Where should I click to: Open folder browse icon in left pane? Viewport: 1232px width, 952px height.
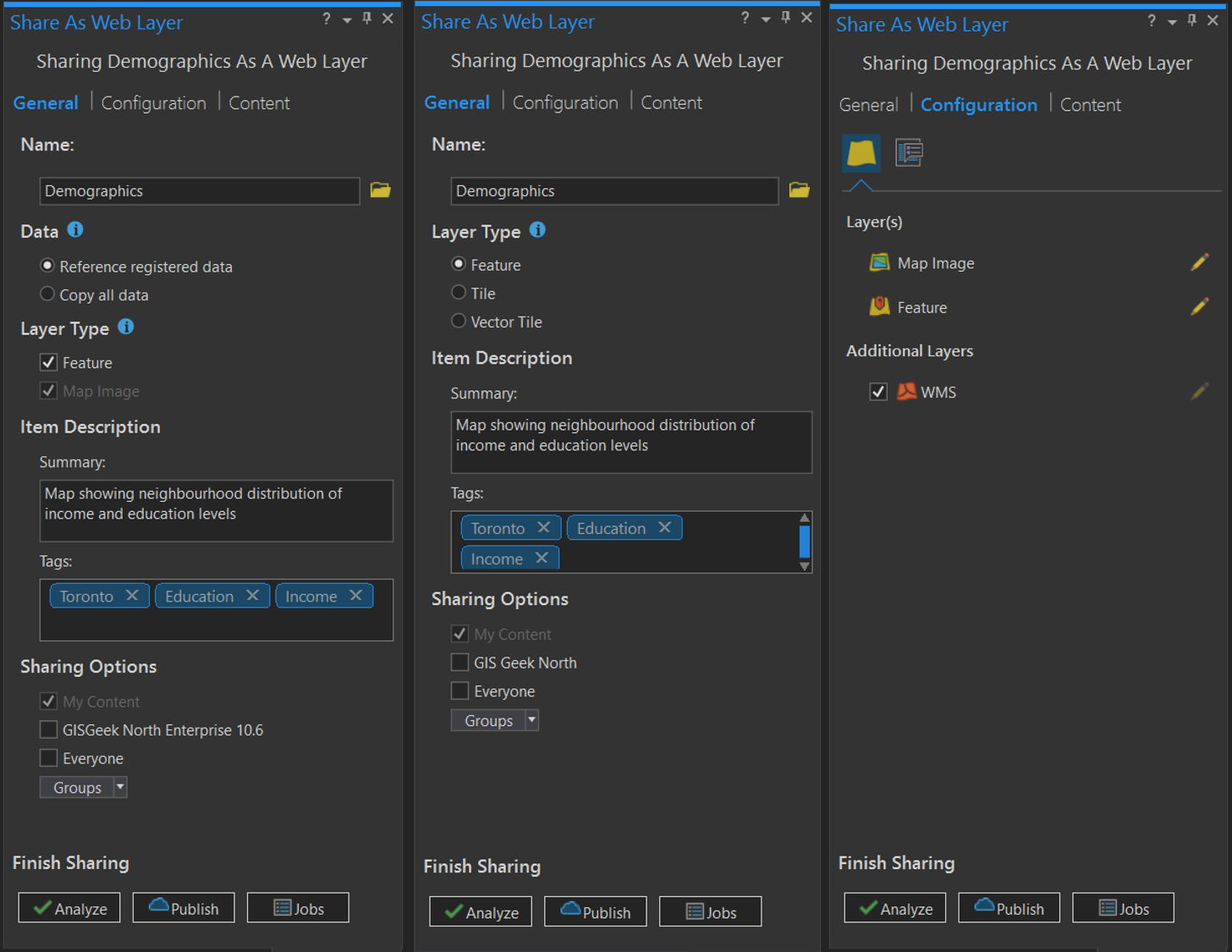(380, 190)
